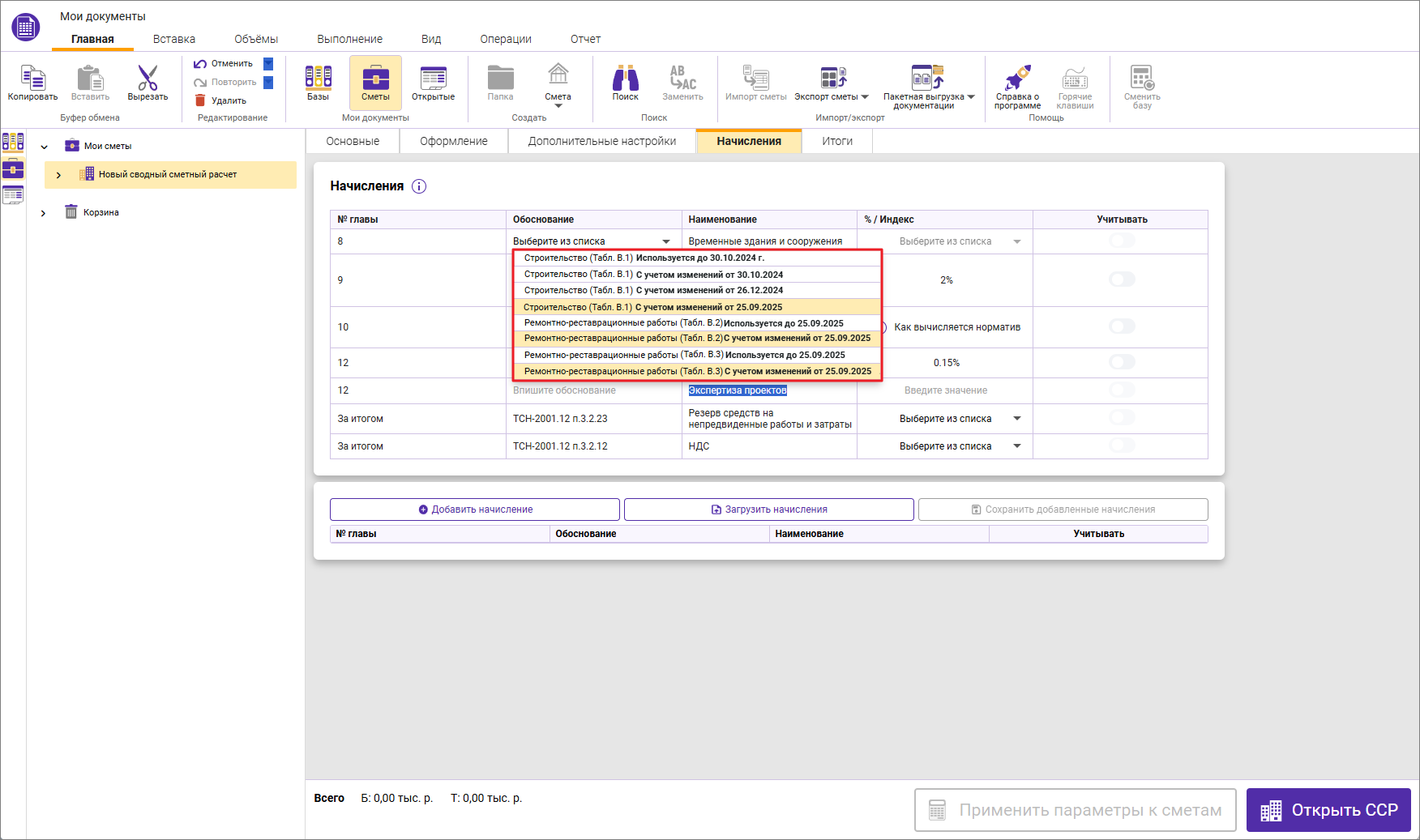Toggle the Учитывать switch for chapter 10
The image size is (1420, 840).
click(1122, 326)
